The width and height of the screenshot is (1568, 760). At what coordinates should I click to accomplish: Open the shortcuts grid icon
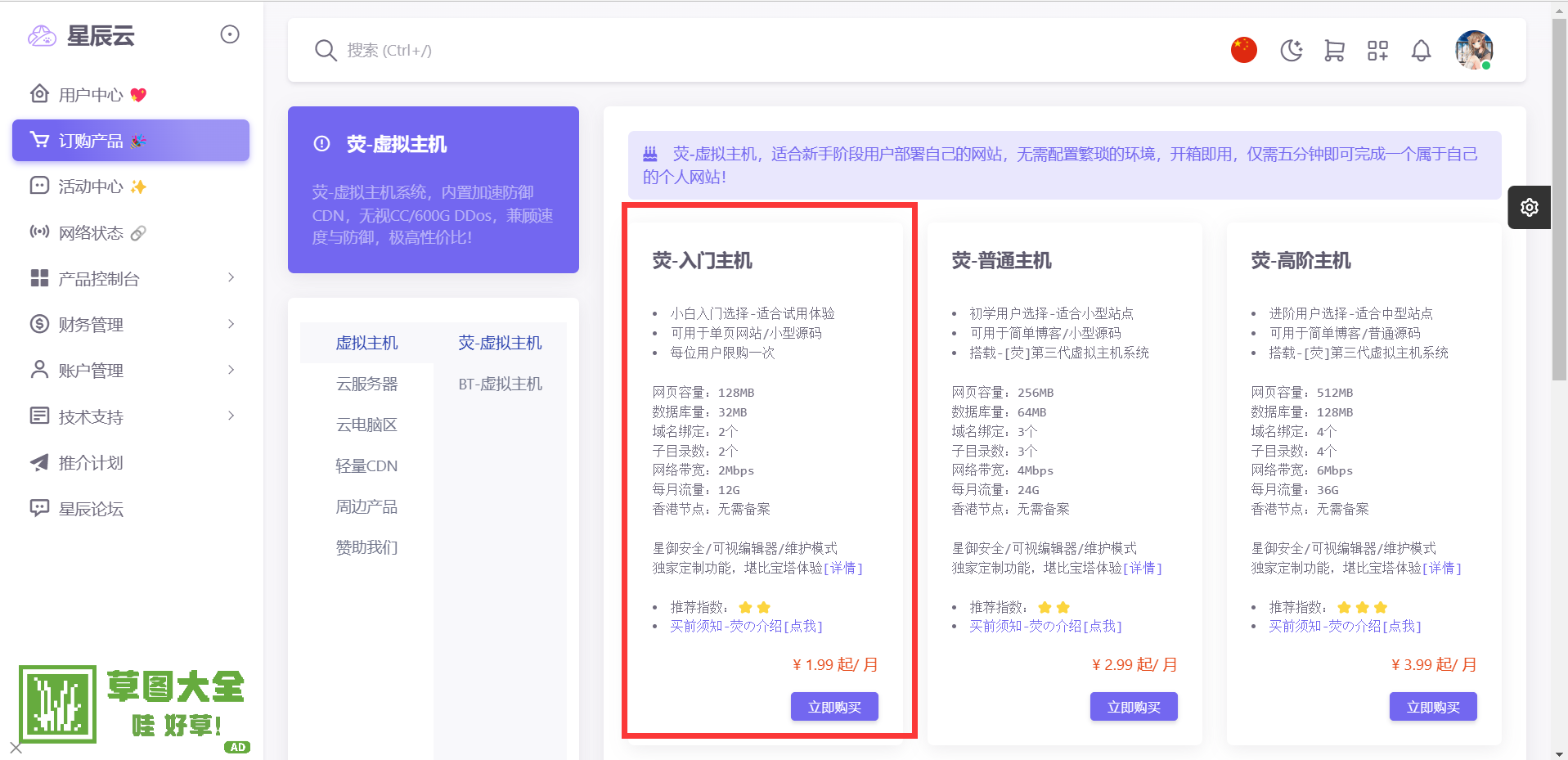[x=1377, y=51]
